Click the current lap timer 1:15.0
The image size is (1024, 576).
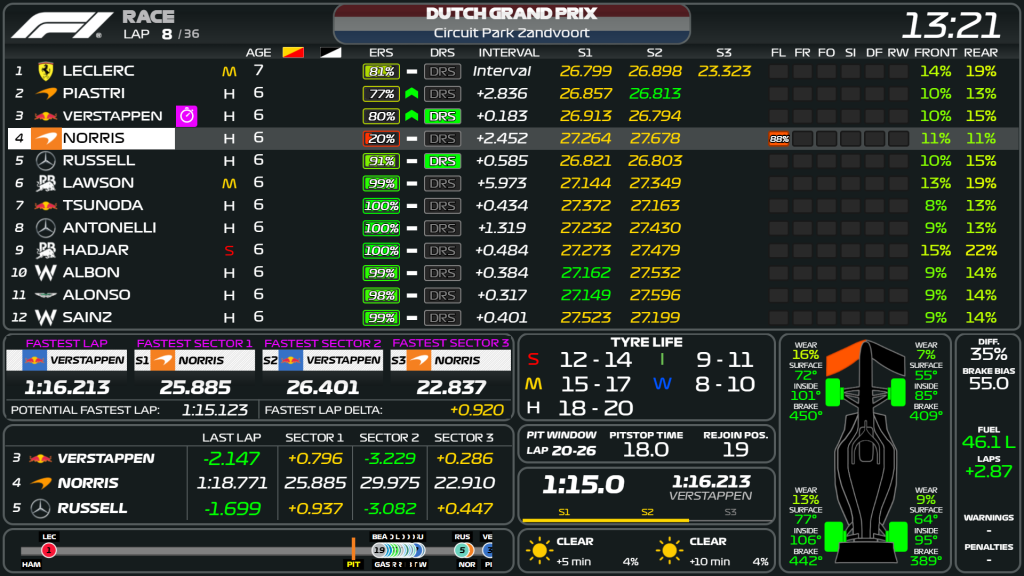coord(583,485)
